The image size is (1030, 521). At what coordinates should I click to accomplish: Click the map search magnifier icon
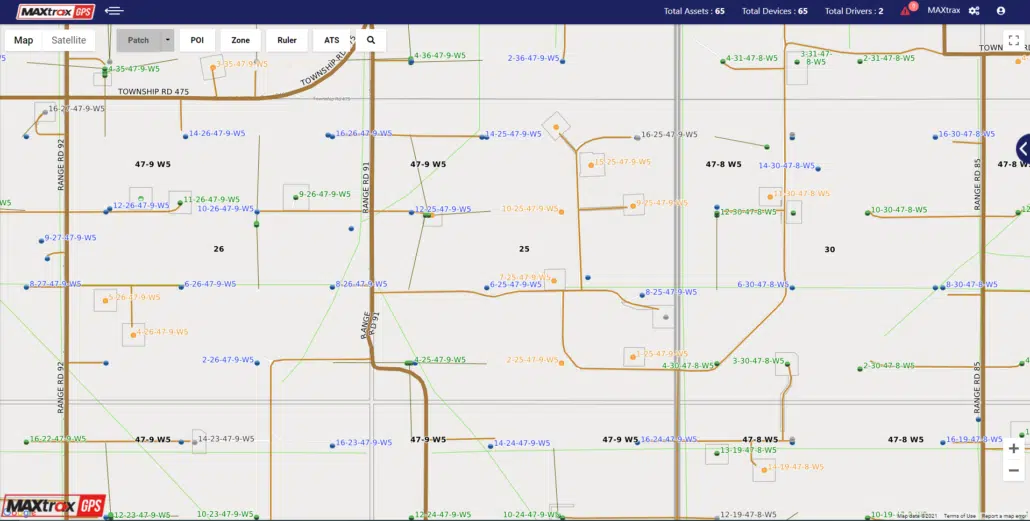(x=370, y=40)
